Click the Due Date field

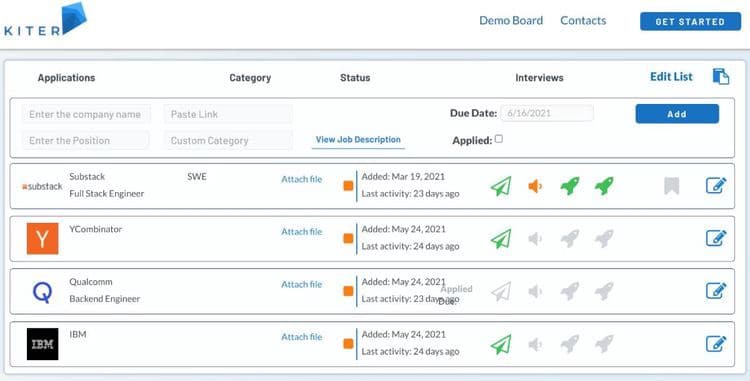(547, 113)
